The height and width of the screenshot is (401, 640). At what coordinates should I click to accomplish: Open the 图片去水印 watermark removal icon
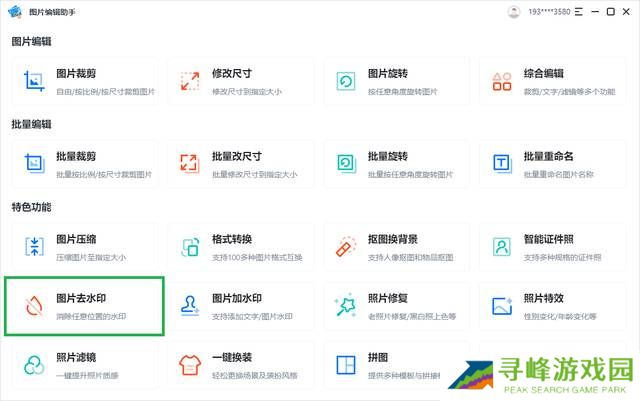tap(34, 306)
